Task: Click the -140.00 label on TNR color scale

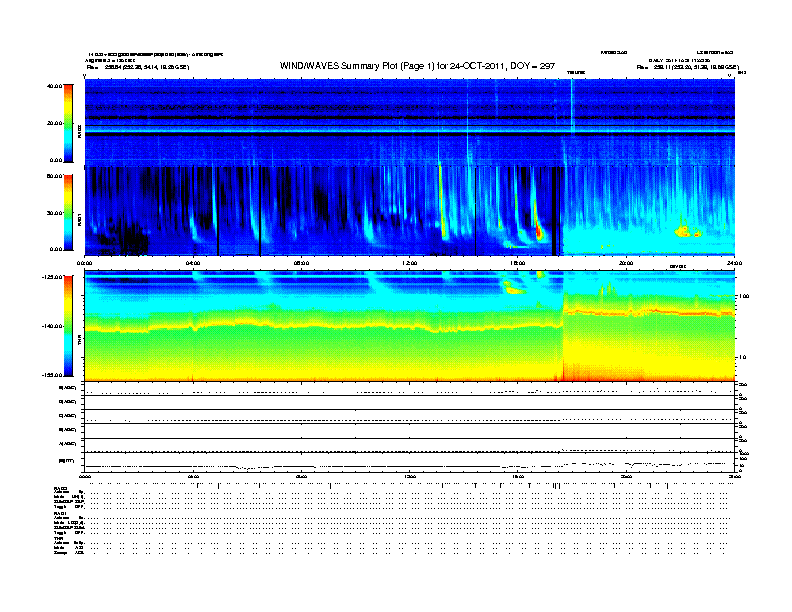Action: click(x=52, y=326)
